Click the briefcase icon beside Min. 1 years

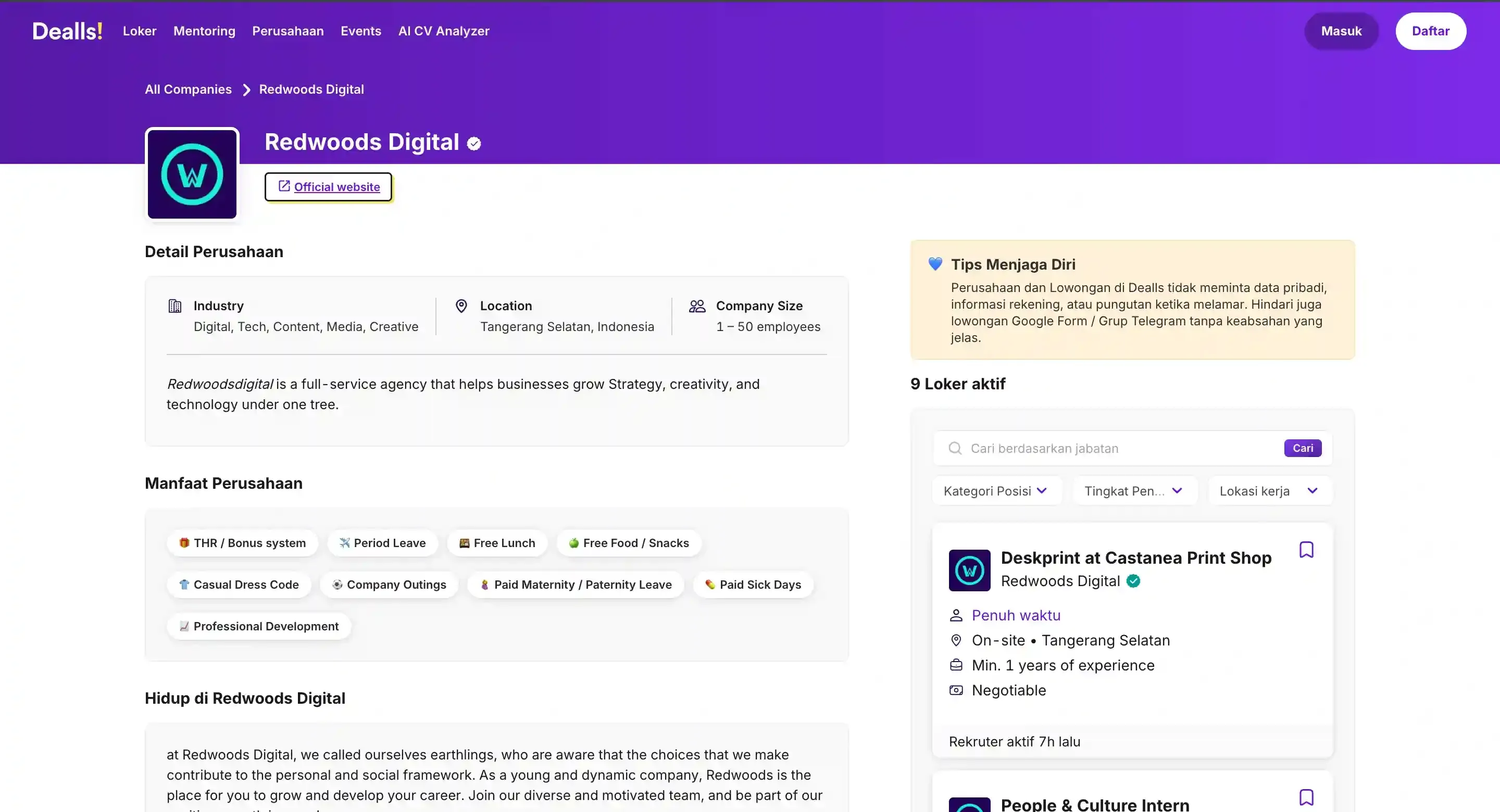tap(956, 665)
